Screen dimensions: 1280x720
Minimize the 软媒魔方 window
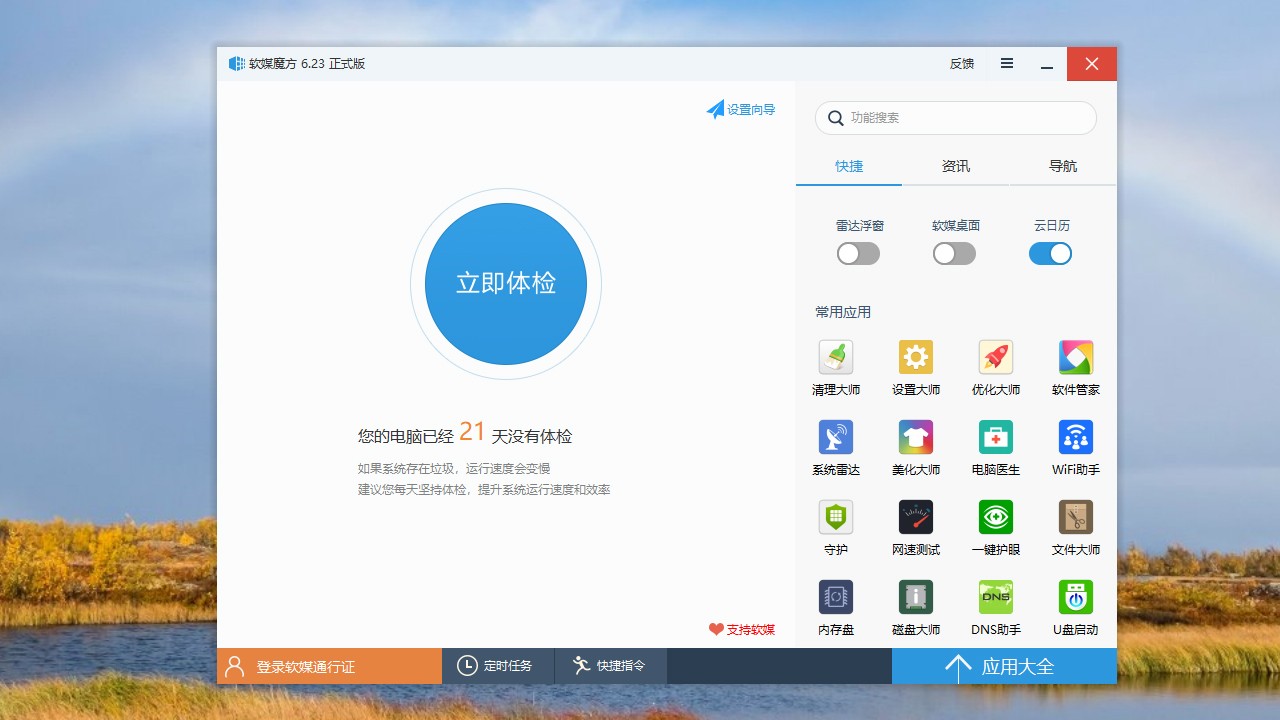coord(1047,64)
